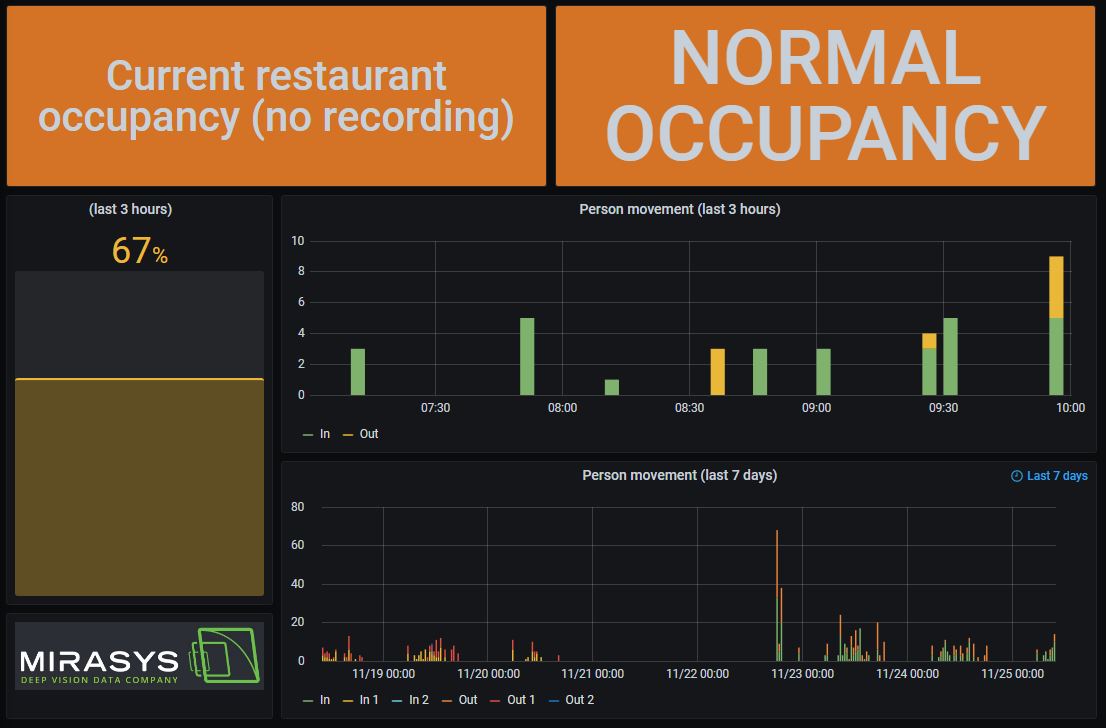Click the 11/24 00:00 date axis label

907,674
